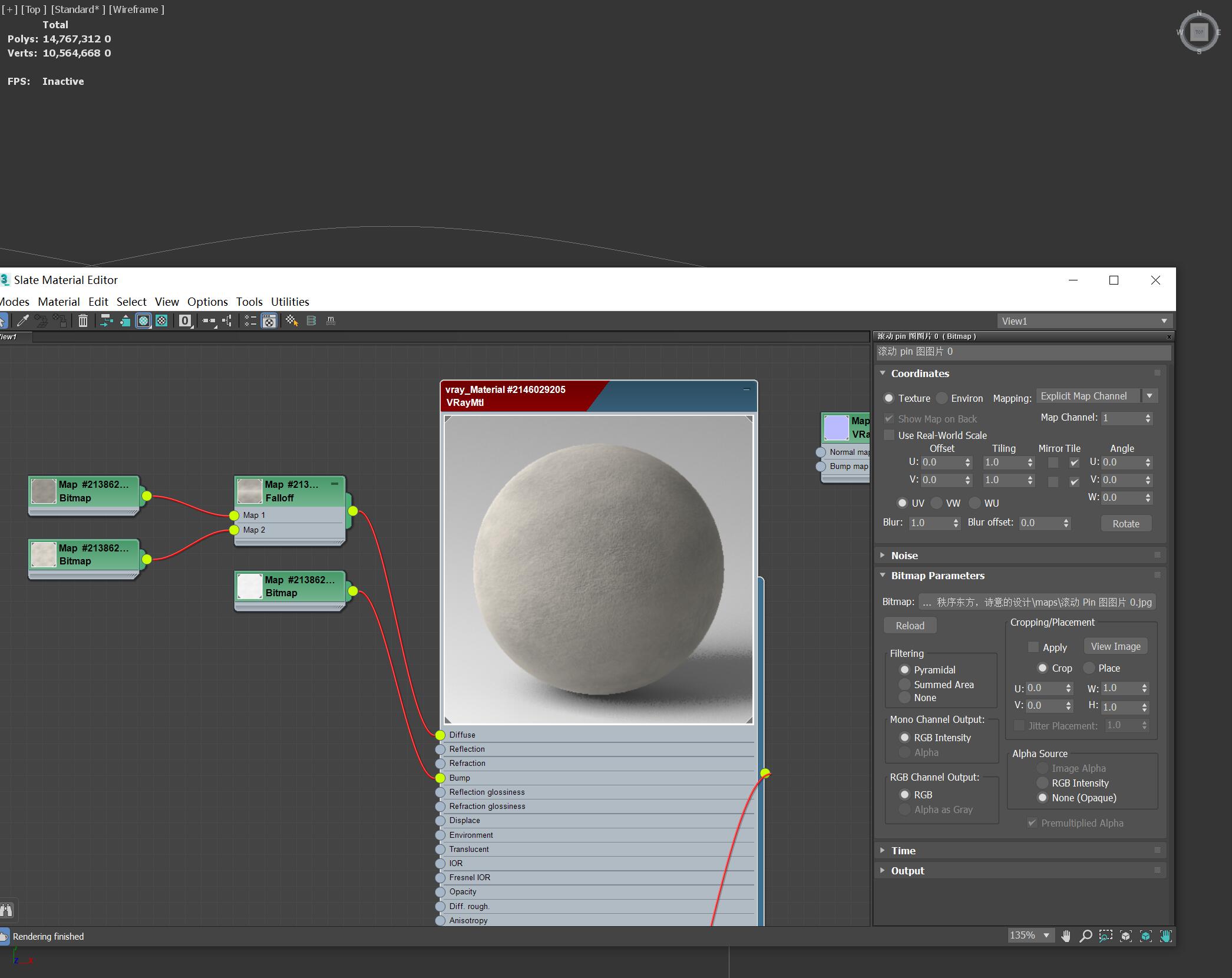Open the Material menu

pyautogui.click(x=59, y=302)
